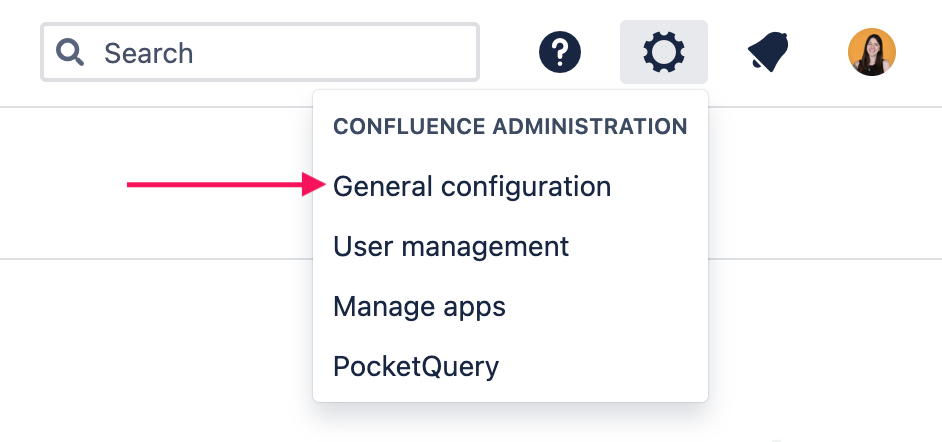This screenshot has height=442, width=942.
Task: Click the red arrow pointing at General configuration
Action: click(220, 185)
